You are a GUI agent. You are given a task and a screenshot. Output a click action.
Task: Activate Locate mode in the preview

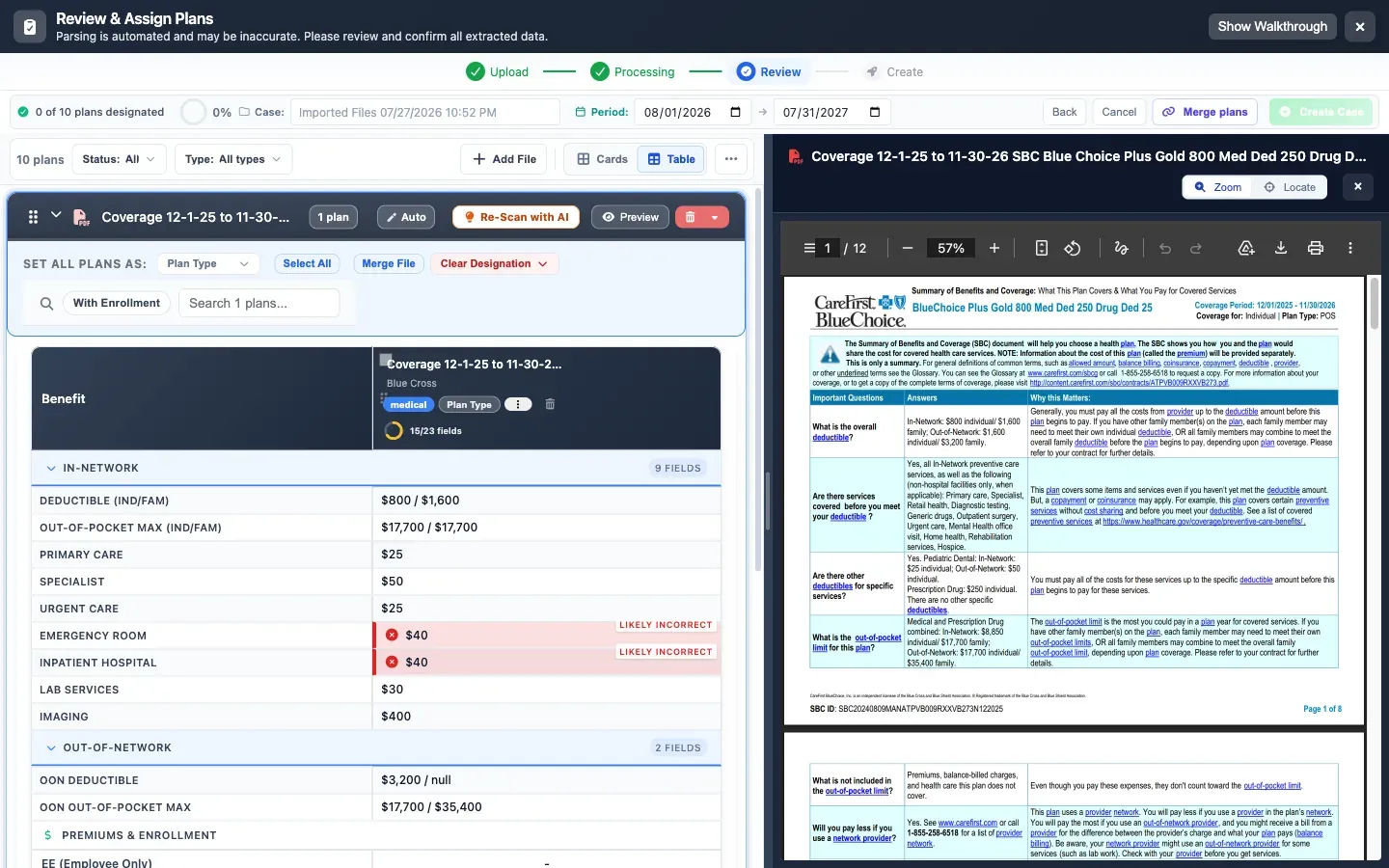click(1290, 187)
